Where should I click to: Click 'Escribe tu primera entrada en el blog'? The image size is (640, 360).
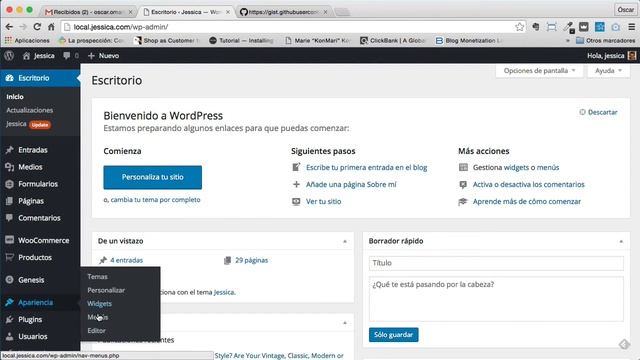tap(367, 167)
